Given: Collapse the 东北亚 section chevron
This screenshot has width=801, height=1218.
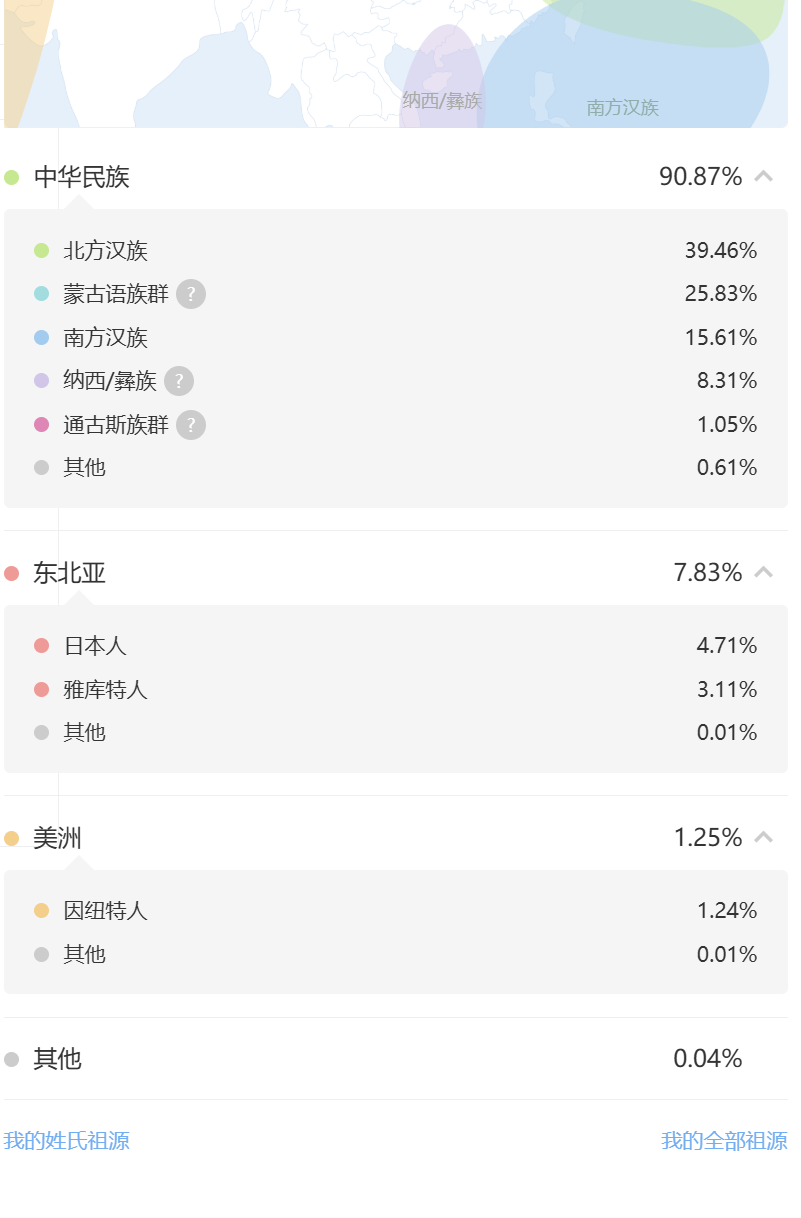Looking at the screenshot, I should pyautogui.click(x=763, y=573).
